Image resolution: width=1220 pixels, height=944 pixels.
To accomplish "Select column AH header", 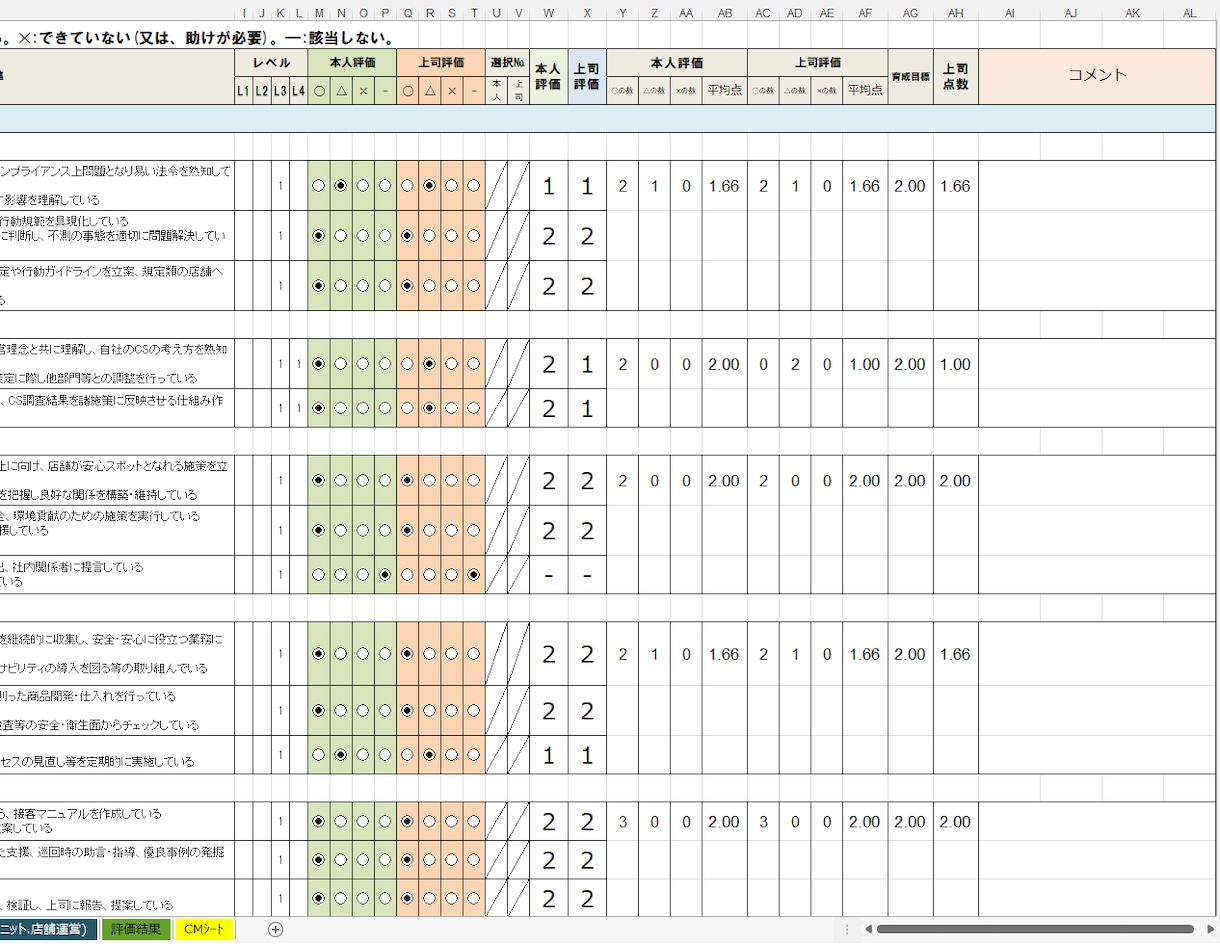I will click(956, 13).
